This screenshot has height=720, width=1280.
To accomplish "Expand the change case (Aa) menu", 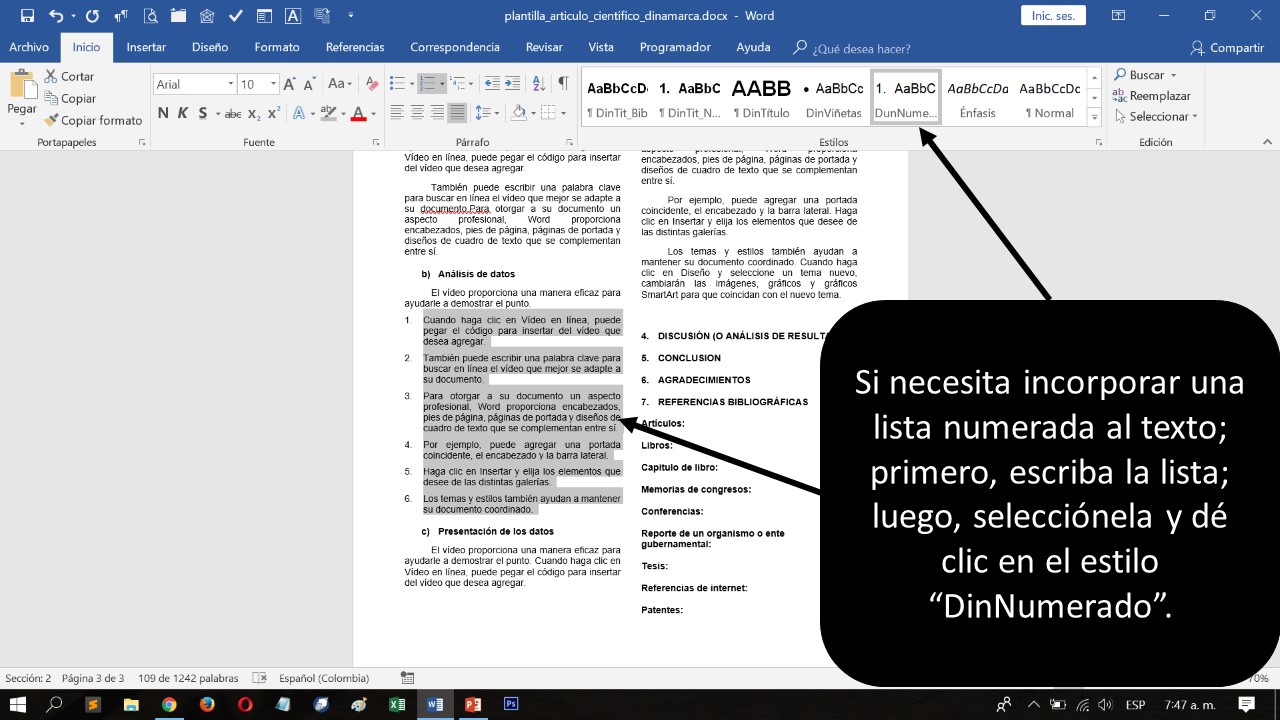I will (339, 84).
